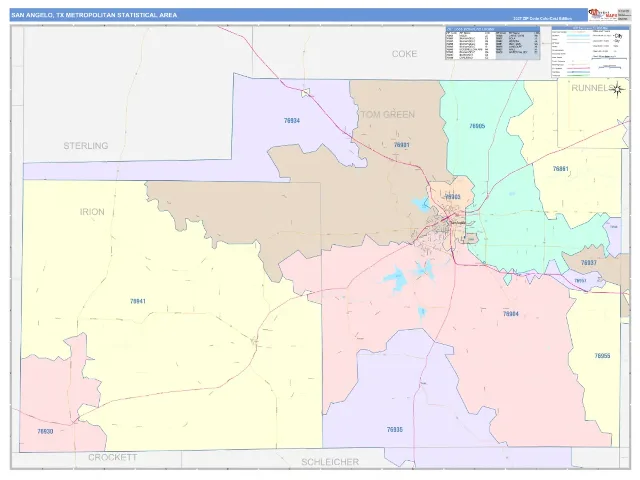Select the TOM GREEN county label

[x=388, y=115]
